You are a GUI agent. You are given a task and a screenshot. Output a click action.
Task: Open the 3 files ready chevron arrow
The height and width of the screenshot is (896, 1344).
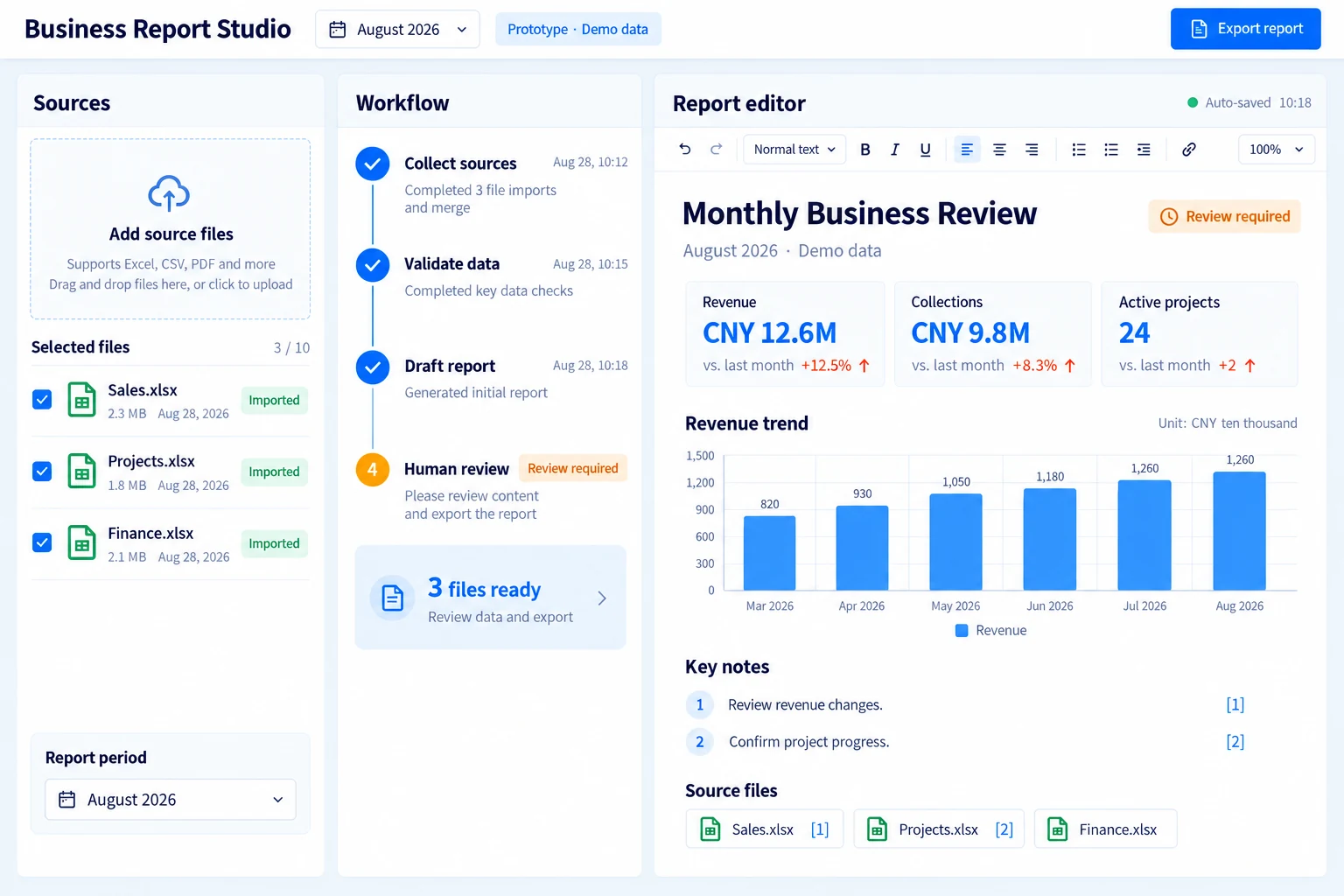pos(602,598)
